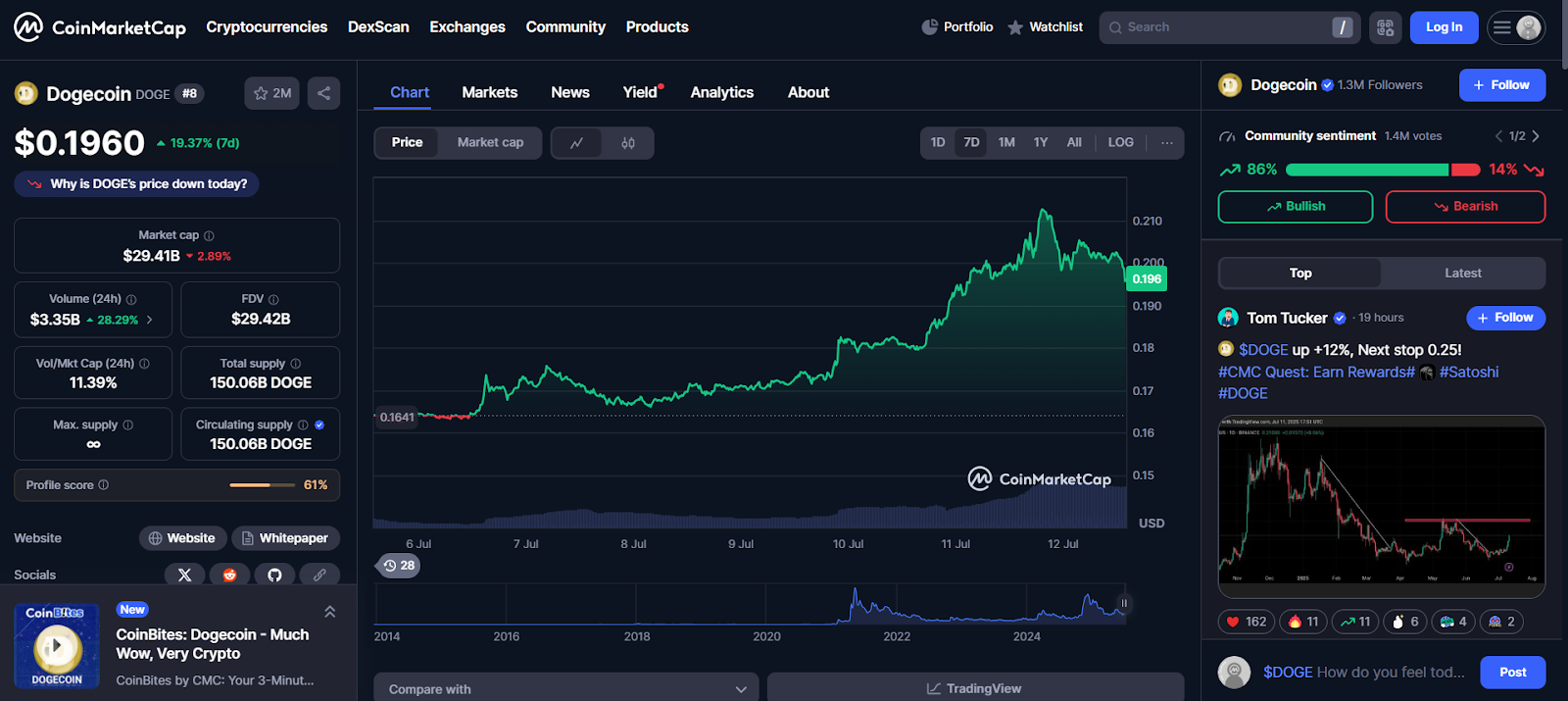Vote Bullish on Dogecoin sentiment
This screenshot has width=1568, height=701.
click(1296, 207)
